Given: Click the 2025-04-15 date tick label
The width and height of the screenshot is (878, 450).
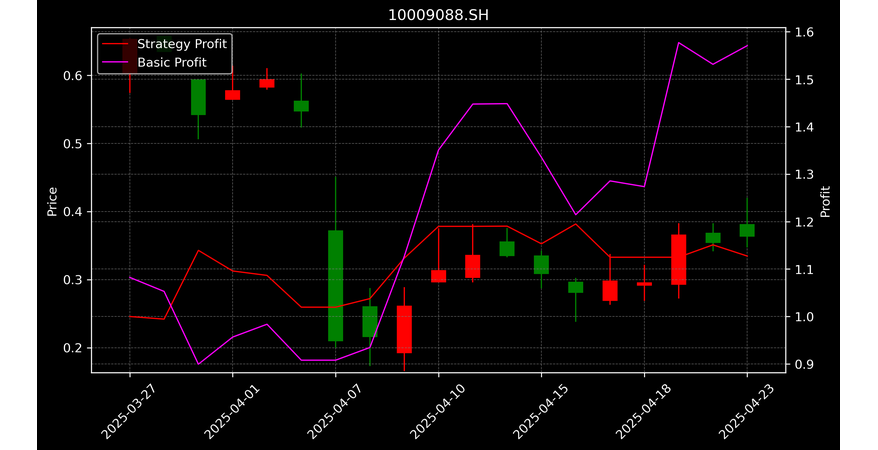Looking at the screenshot, I should click(538, 412).
